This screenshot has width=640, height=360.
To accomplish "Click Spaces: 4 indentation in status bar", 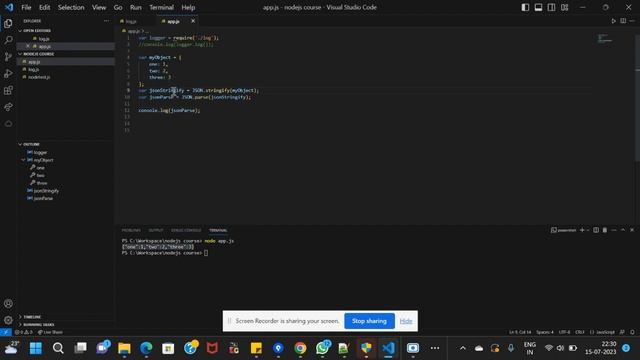I will click(x=545, y=332).
